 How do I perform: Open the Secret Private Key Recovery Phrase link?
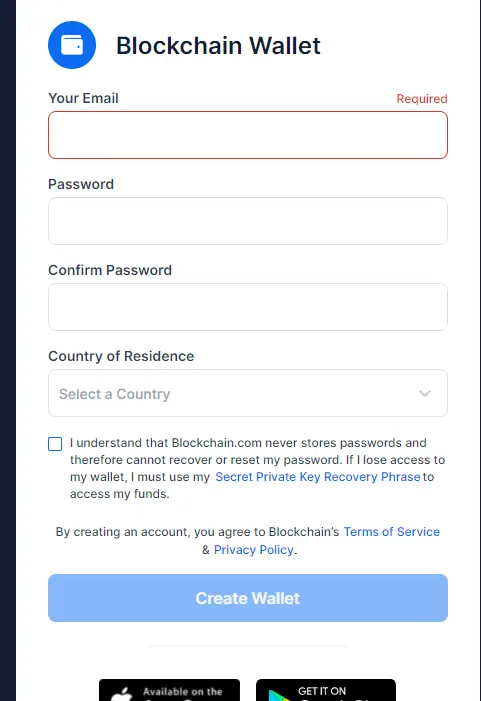[x=318, y=477]
